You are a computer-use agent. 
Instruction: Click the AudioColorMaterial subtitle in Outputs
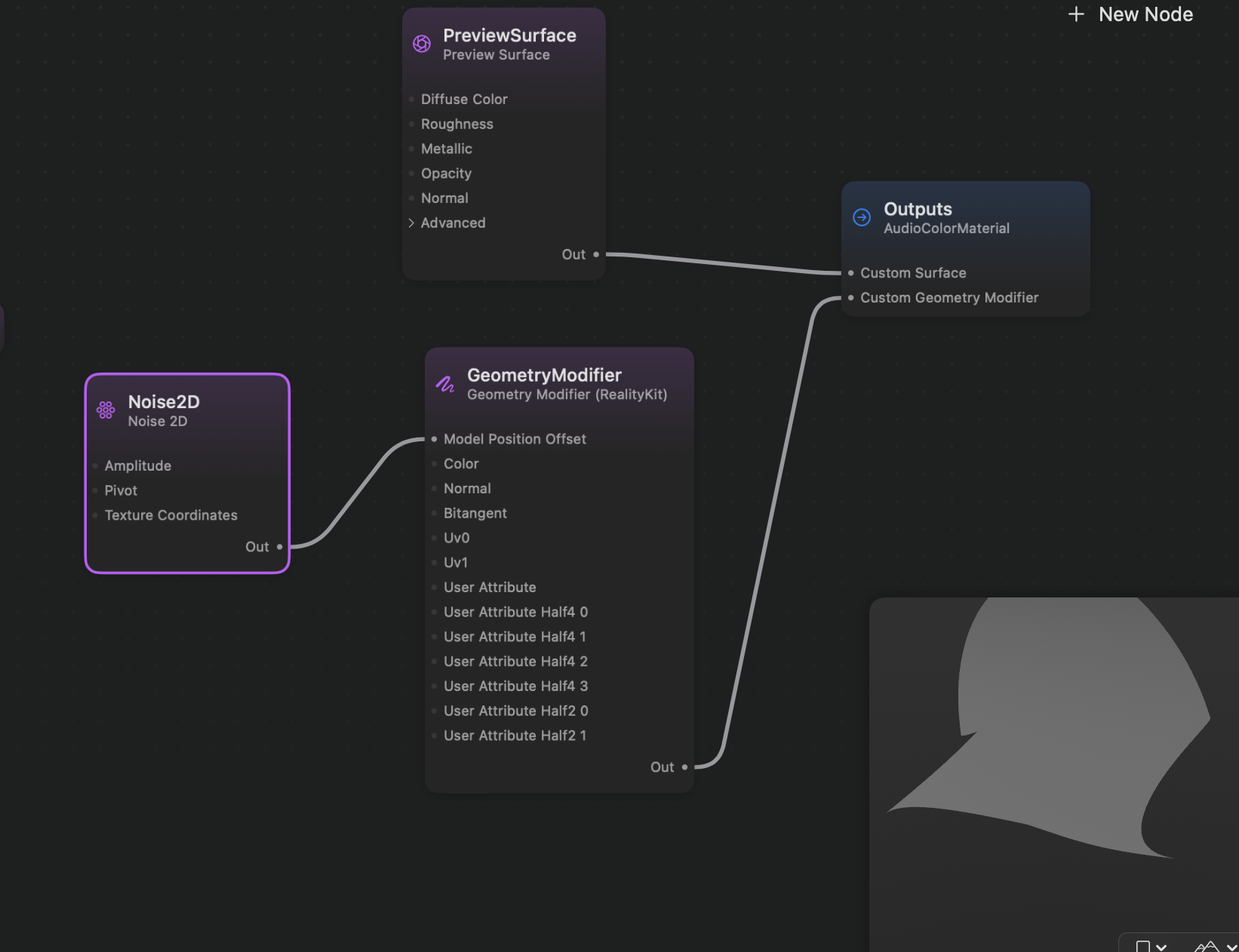(946, 229)
